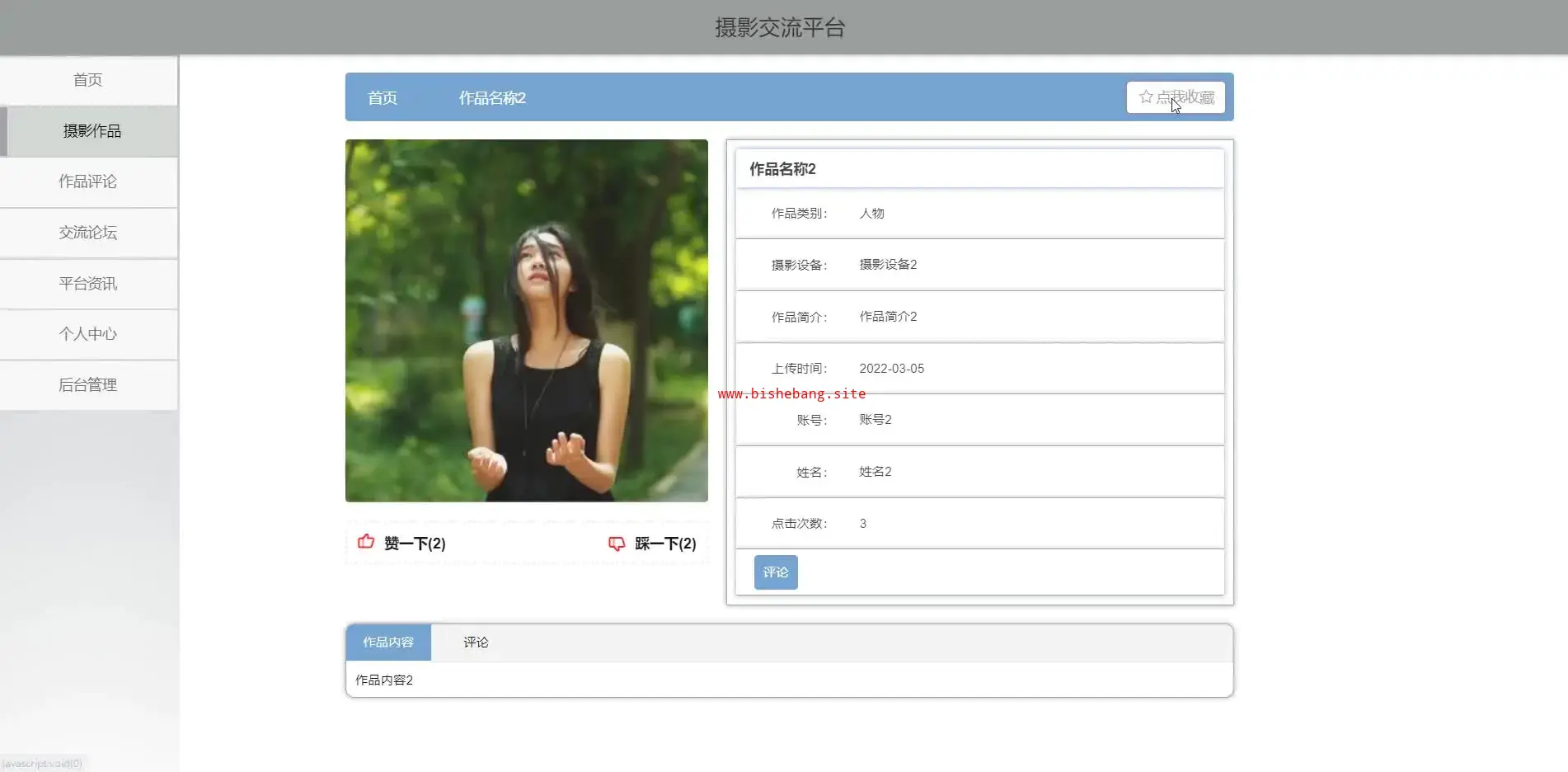1568x772 pixels.
Task: Open 交流论坛 sidebar item
Action: click(x=88, y=233)
